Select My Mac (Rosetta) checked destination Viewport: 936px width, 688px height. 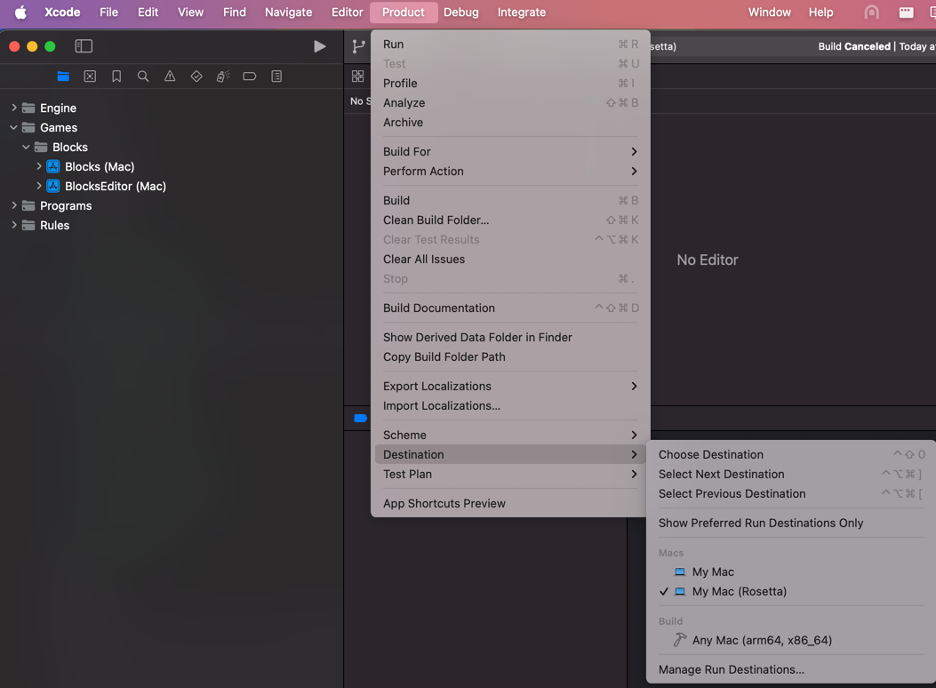click(791, 591)
